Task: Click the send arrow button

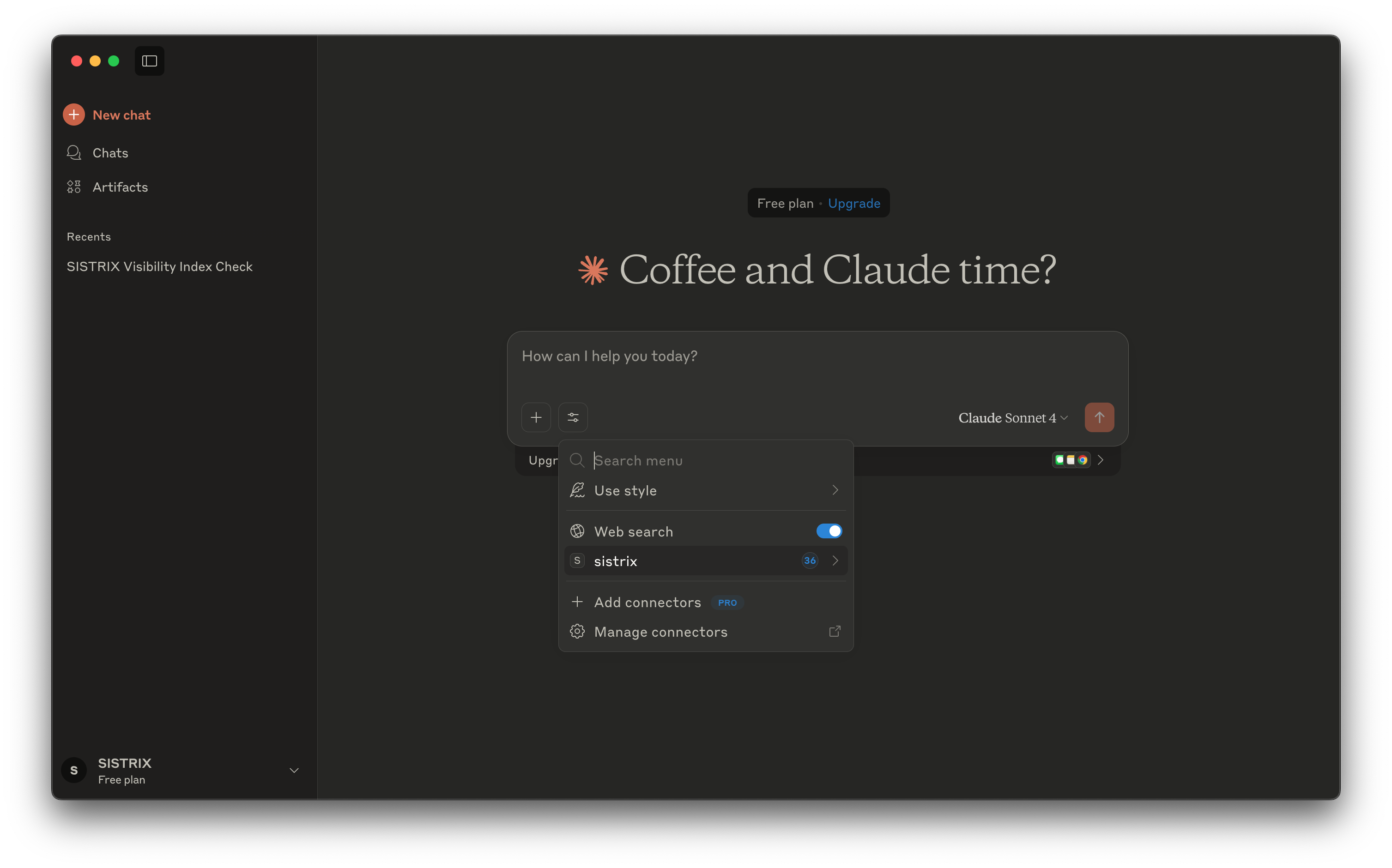Action: pos(1099,417)
